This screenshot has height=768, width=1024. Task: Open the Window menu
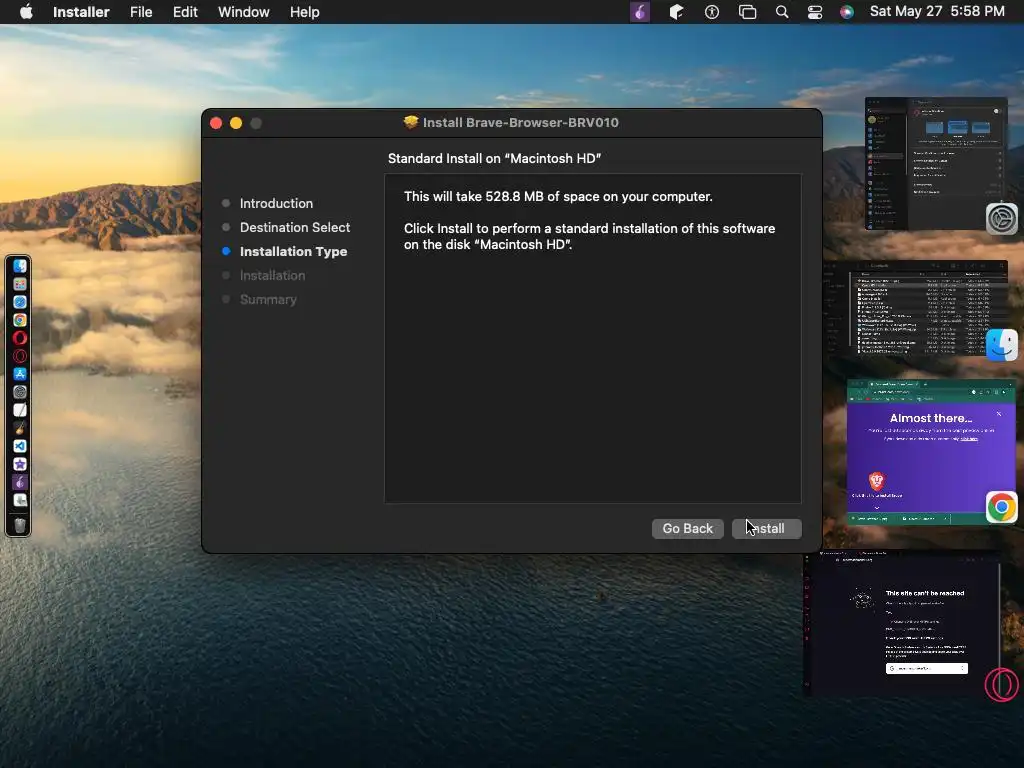tap(244, 12)
